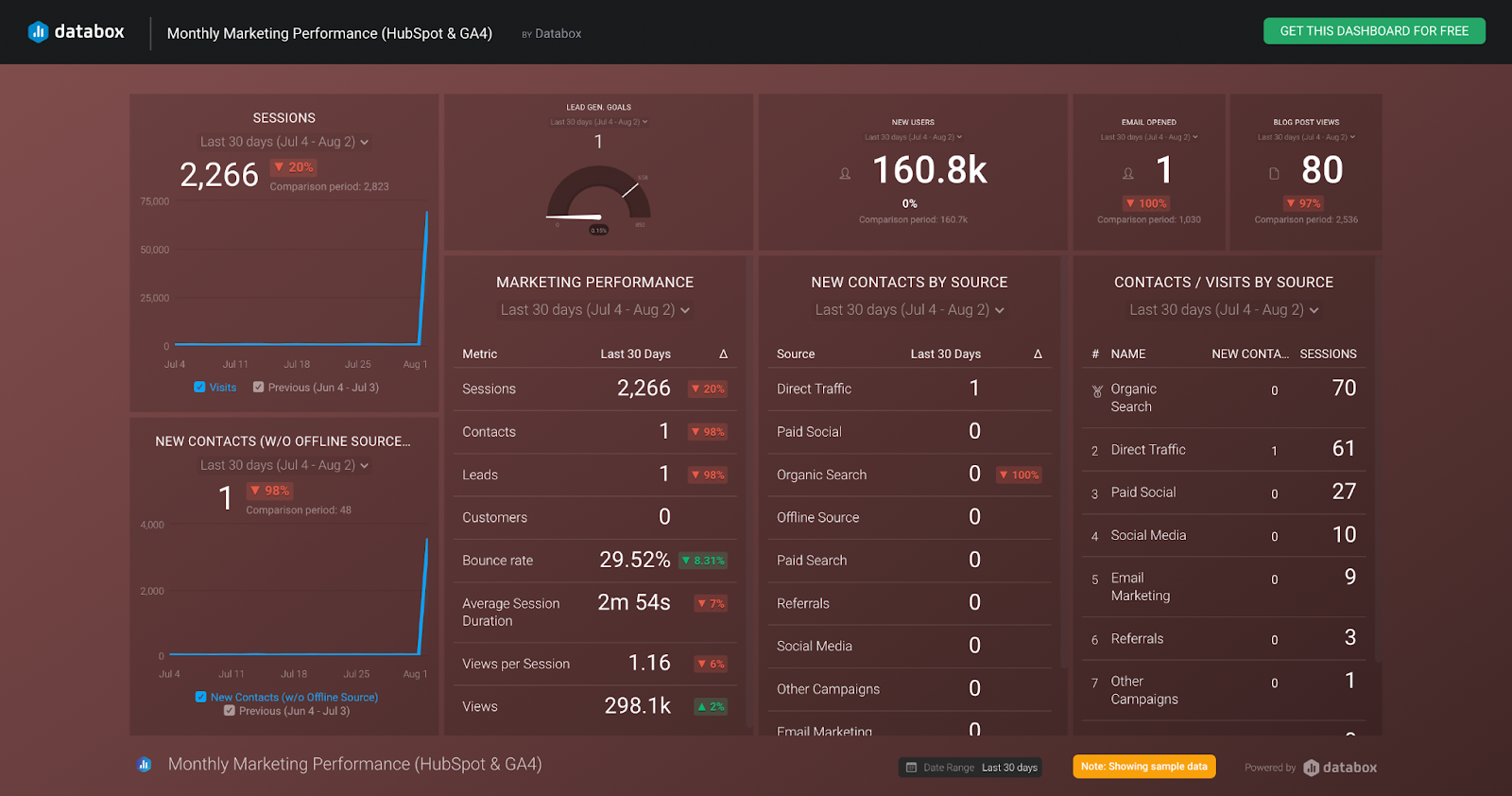Image resolution: width=1512 pixels, height=796 pixels.
Task: Click the Social Media row in Contacts / Visits table
Action: [1224, 535]
